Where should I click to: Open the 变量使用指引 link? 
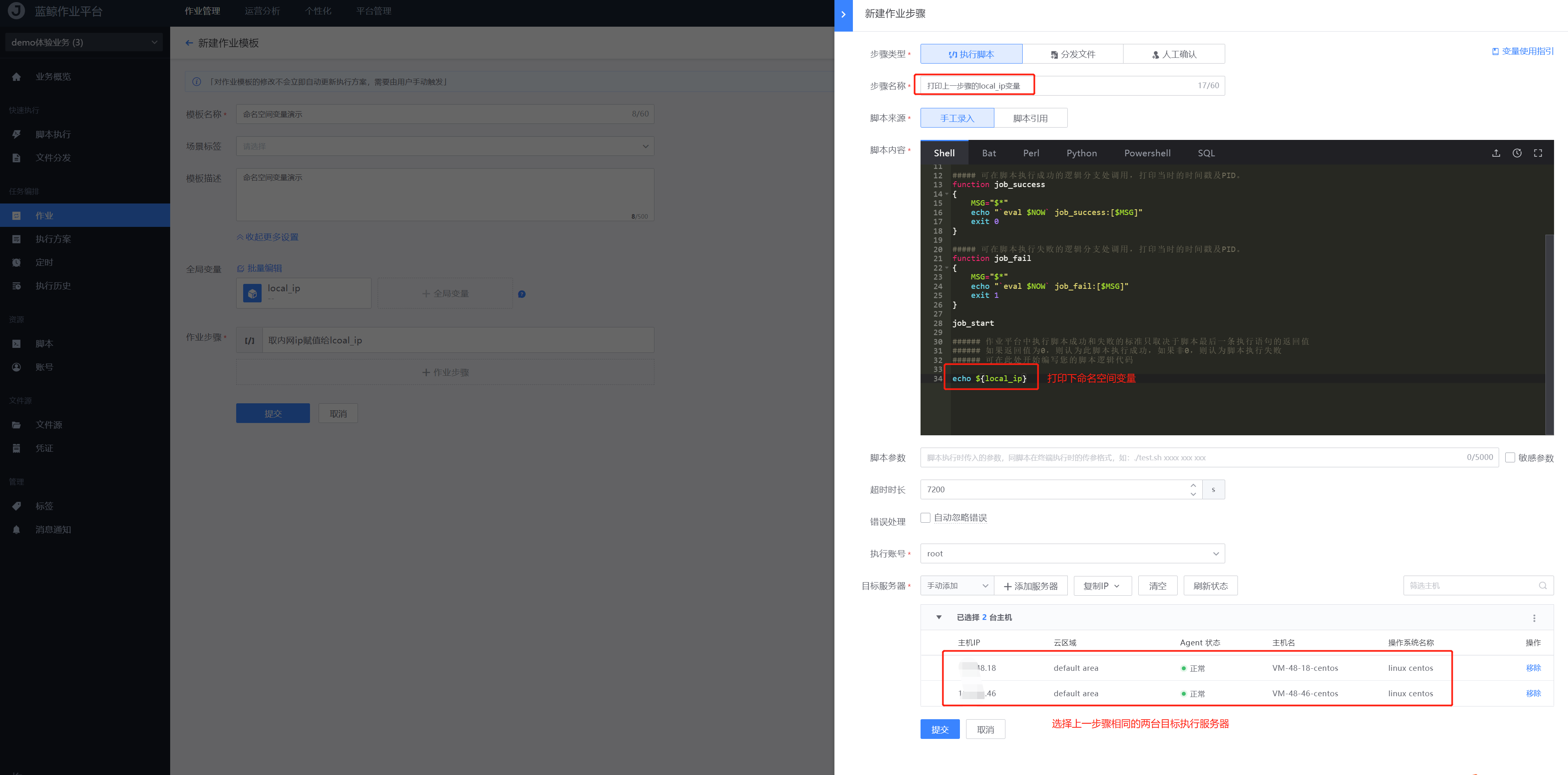pyautogui.click(x=1523, y=51)
